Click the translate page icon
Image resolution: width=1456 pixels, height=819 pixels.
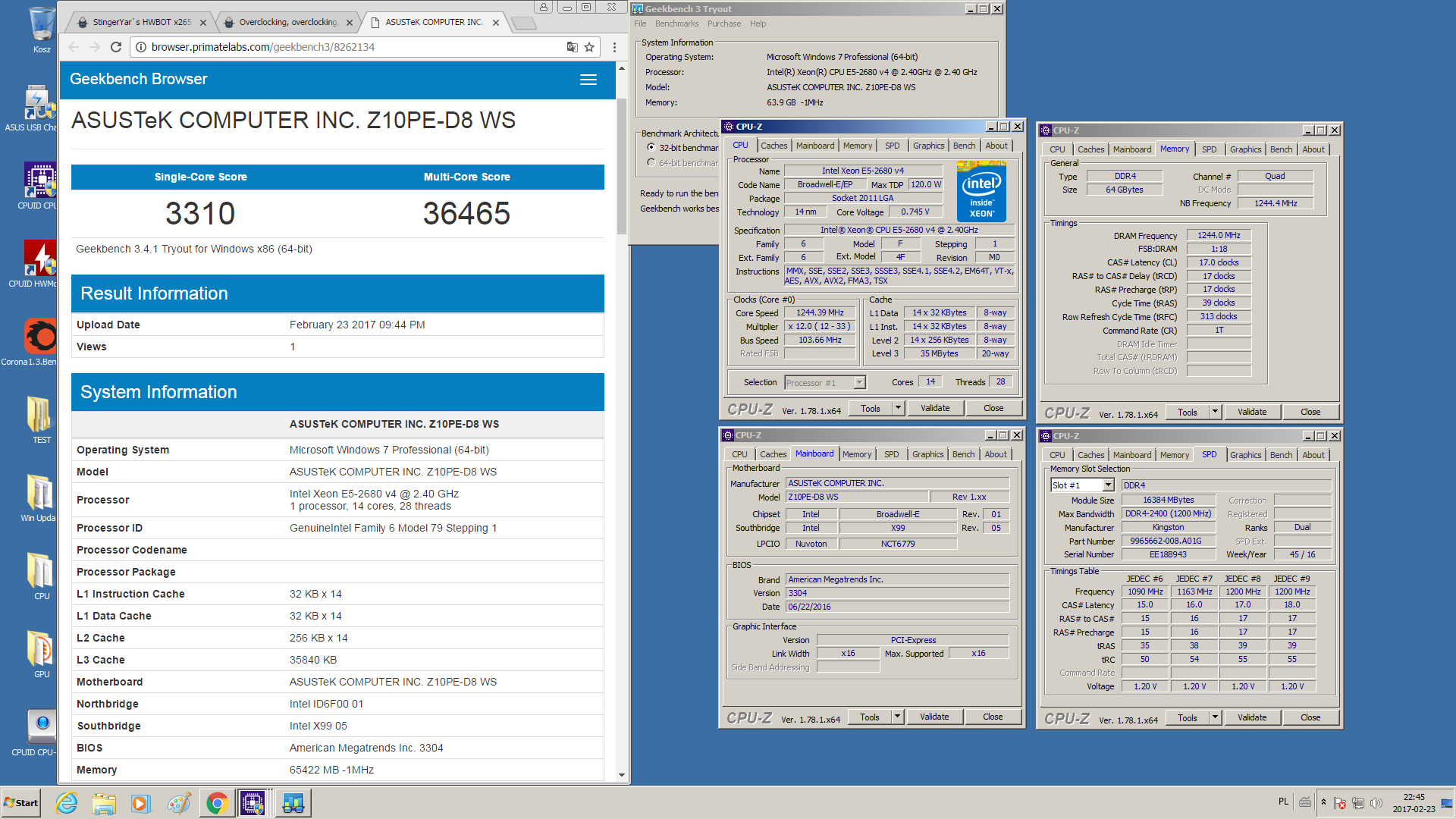[572, 47]
